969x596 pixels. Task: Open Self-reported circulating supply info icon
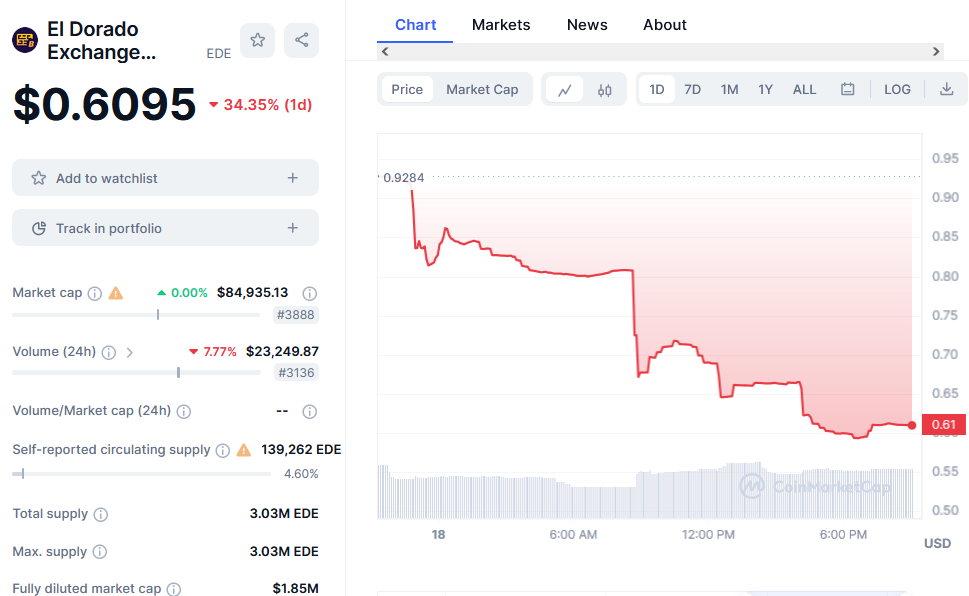222,450
